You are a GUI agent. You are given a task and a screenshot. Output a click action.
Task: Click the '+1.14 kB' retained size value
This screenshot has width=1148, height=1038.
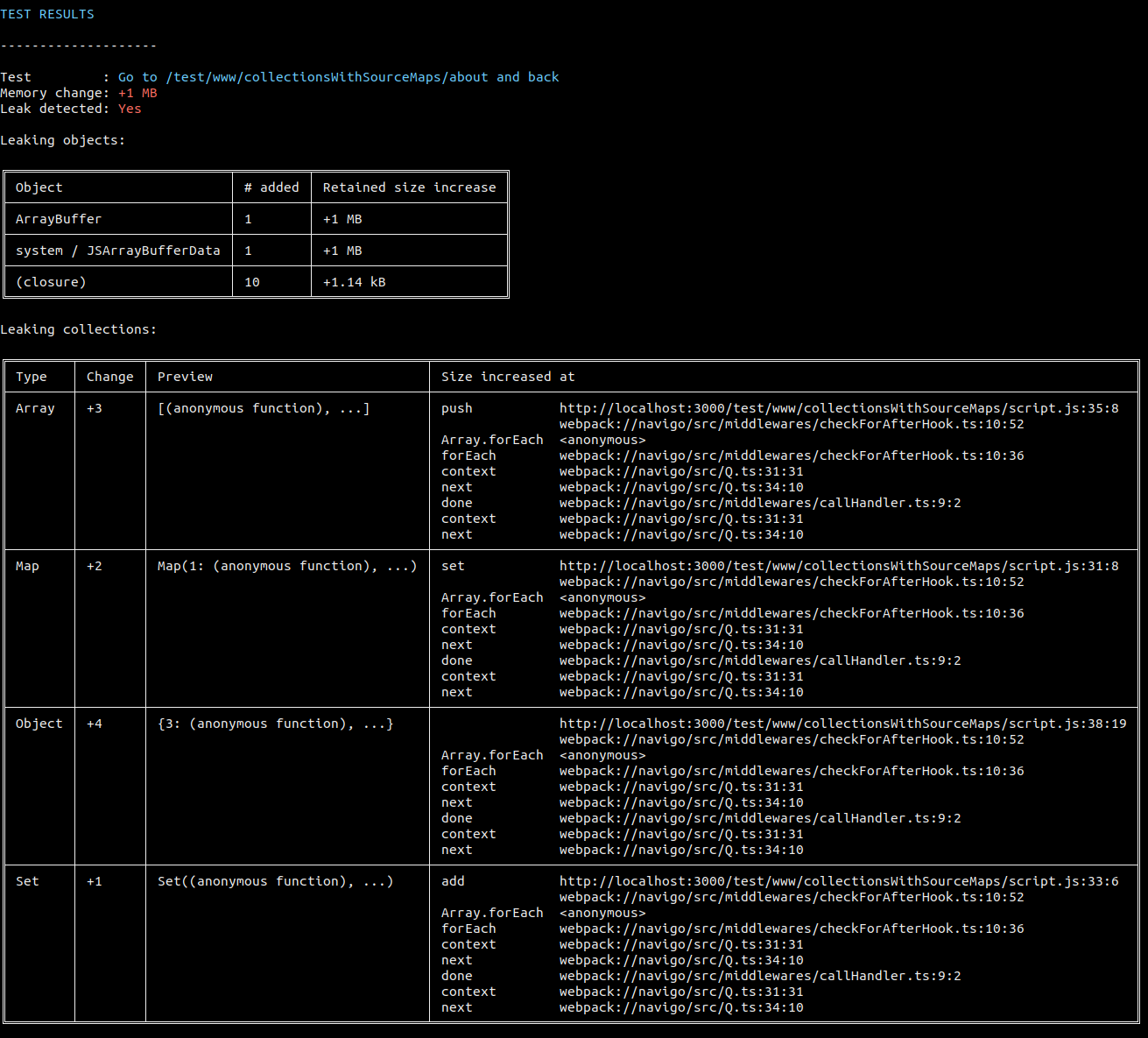pos(355,282)
